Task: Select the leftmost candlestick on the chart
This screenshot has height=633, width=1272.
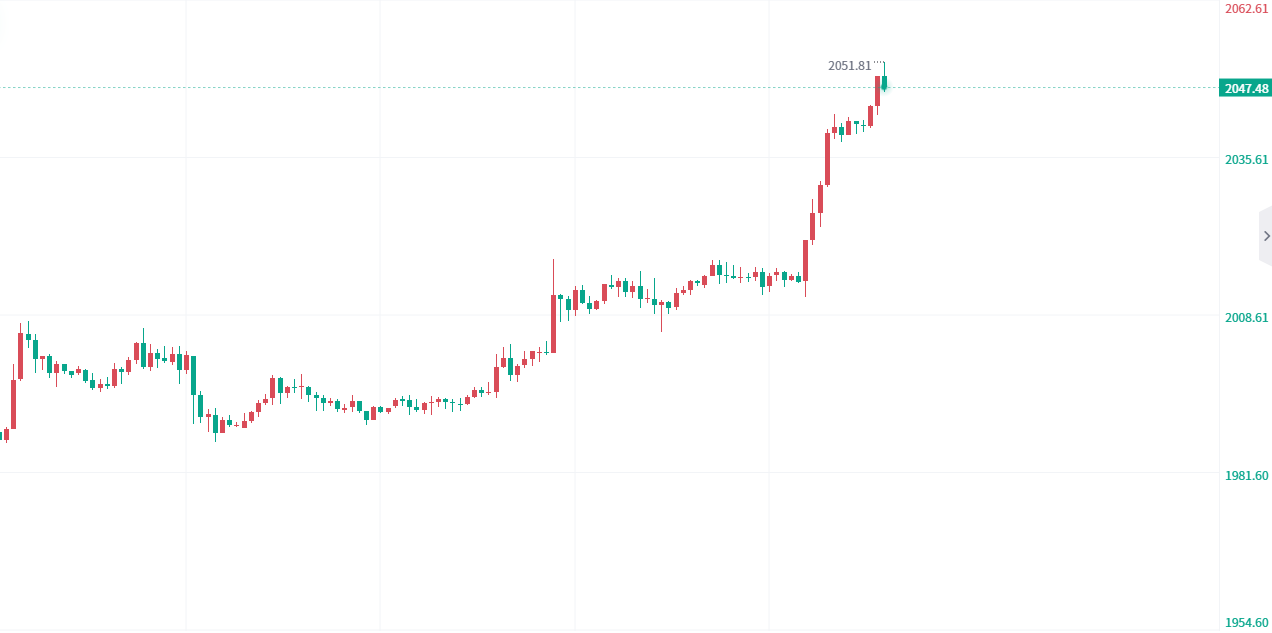Action: click(x=6, y=434)
